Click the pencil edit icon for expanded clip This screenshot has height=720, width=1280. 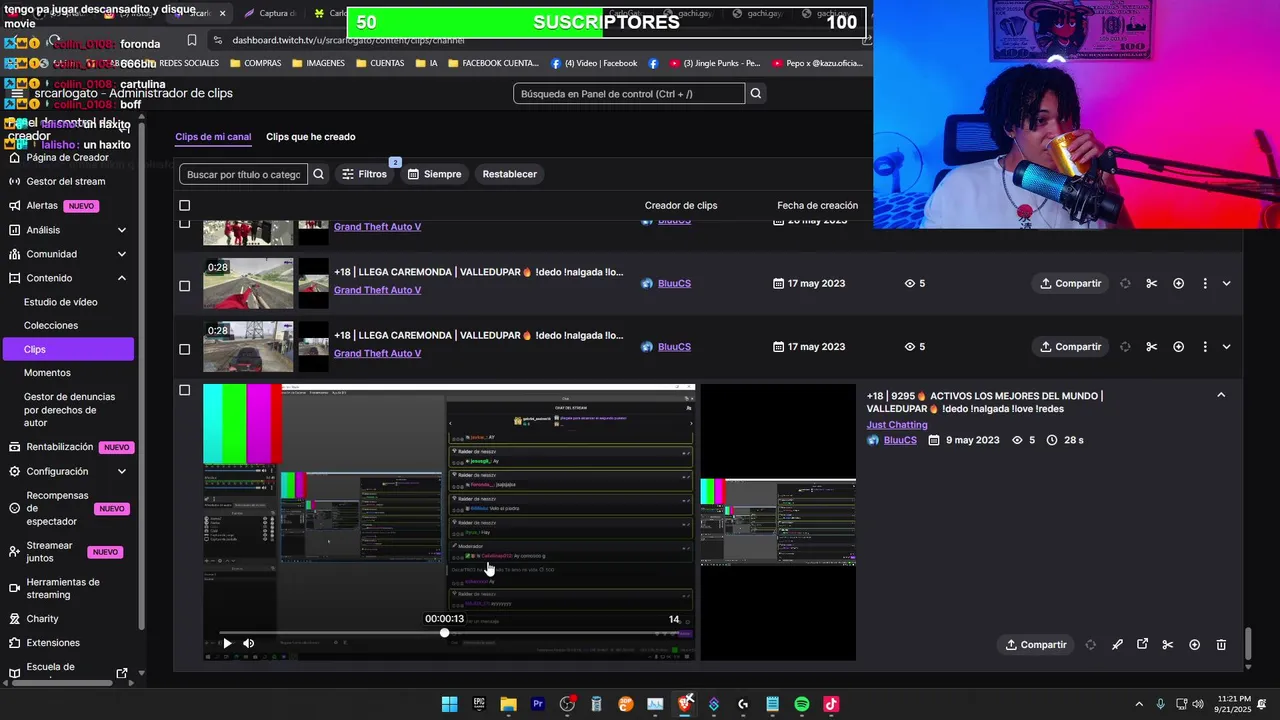point(1117,645)
